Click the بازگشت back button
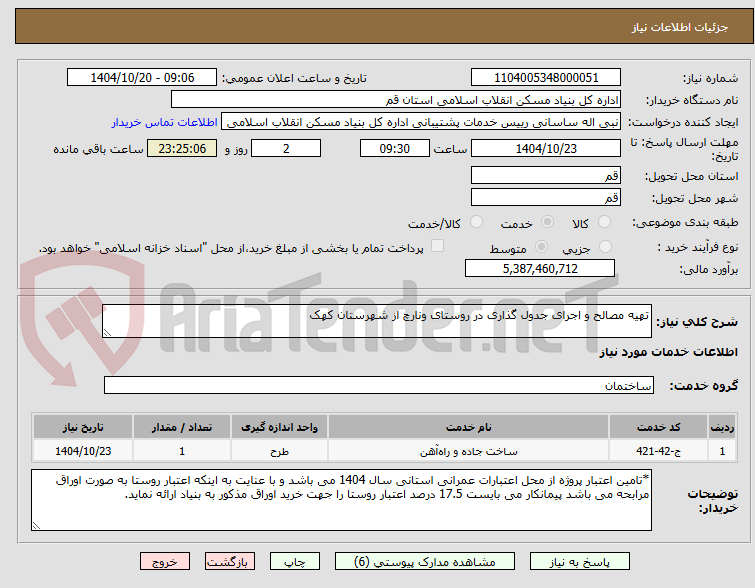The height and width of the screenshot is (588, 755). [x=230, y=562]
